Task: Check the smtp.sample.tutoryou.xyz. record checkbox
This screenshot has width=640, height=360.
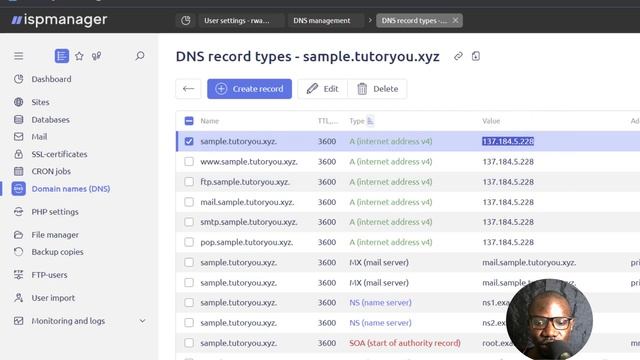Action: [189, 222]
